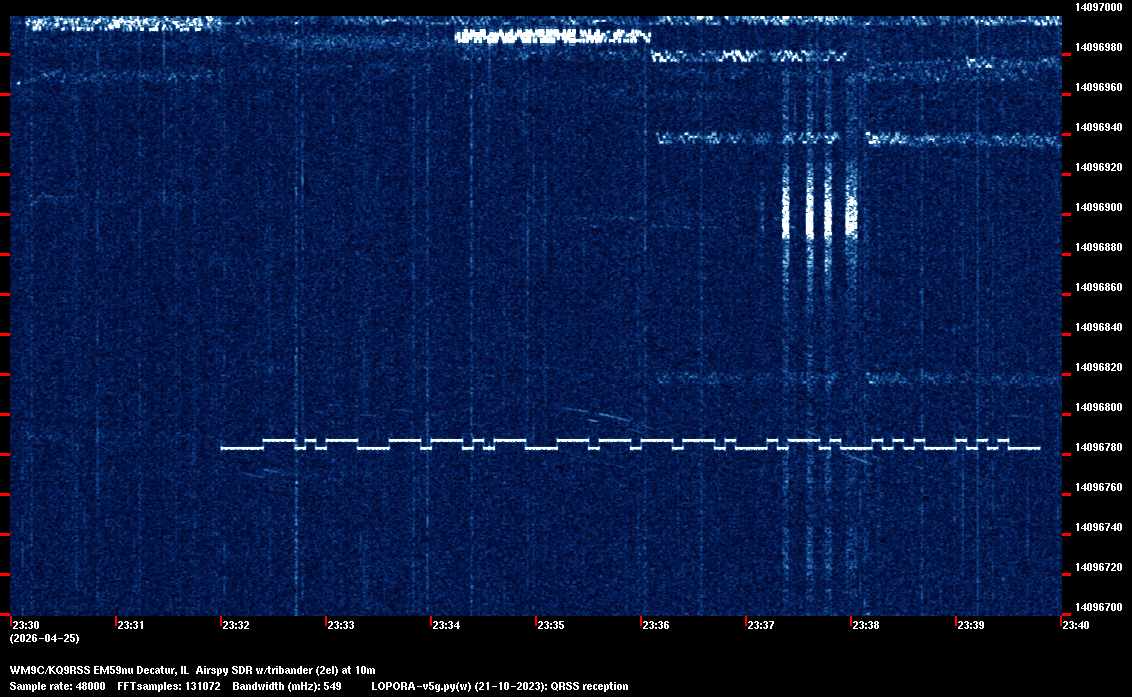The image size is (1132, 697).
Task: Click the 23:30 time axis label
Action: [x=25, y=625]
